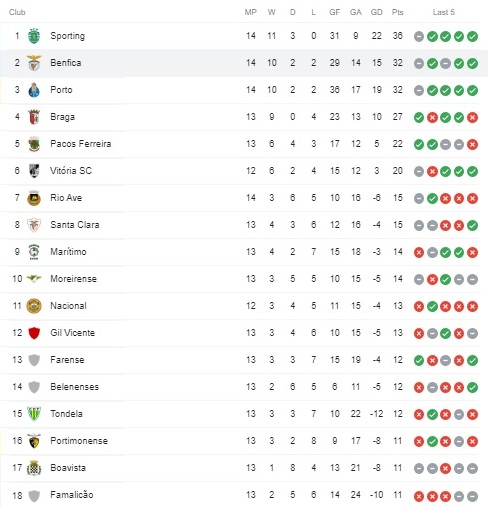Viewport: 488px width, 507px height.
Task: Click Famalicão's first red loss indicator
Action: pyautogui.click(x=419, y=496)
